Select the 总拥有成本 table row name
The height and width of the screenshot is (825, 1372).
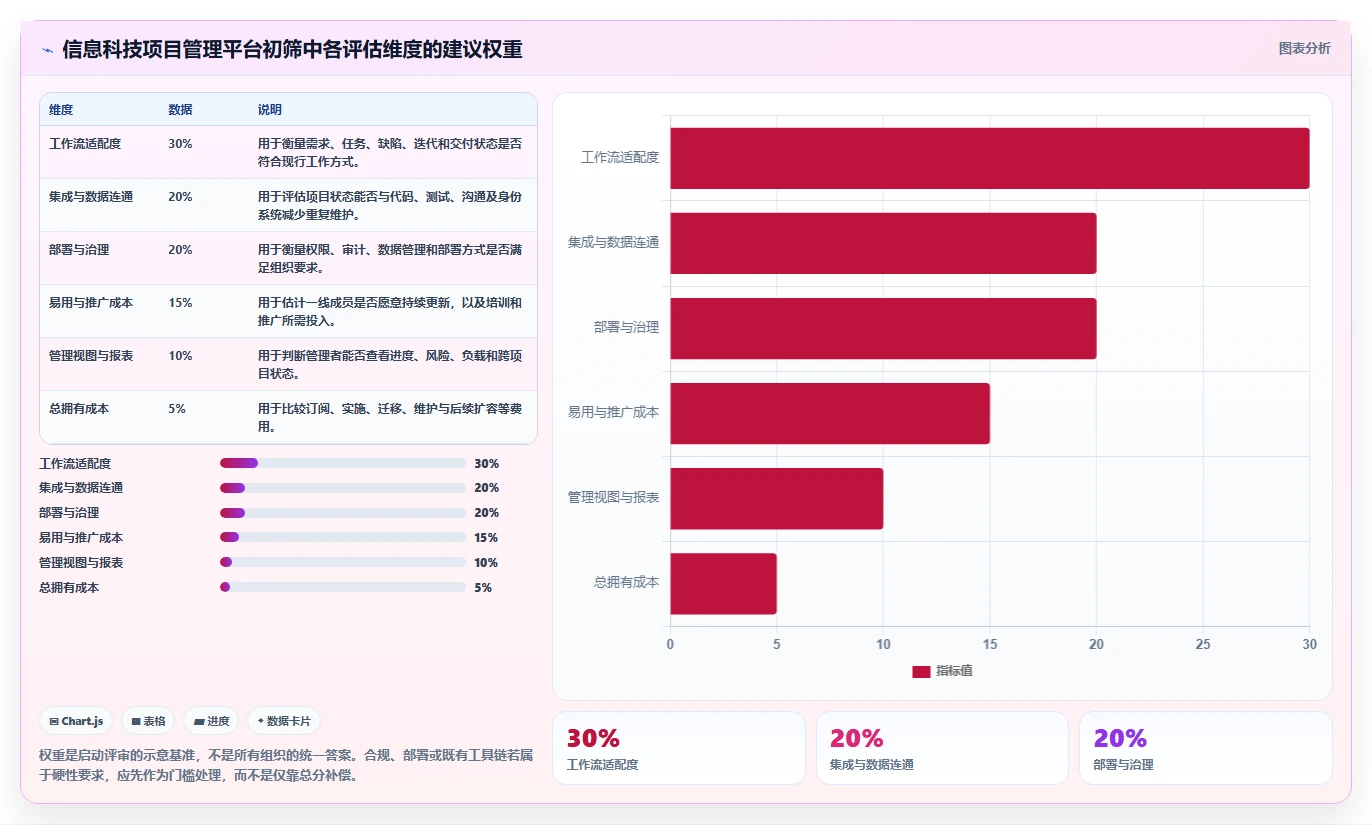point(79,409)
